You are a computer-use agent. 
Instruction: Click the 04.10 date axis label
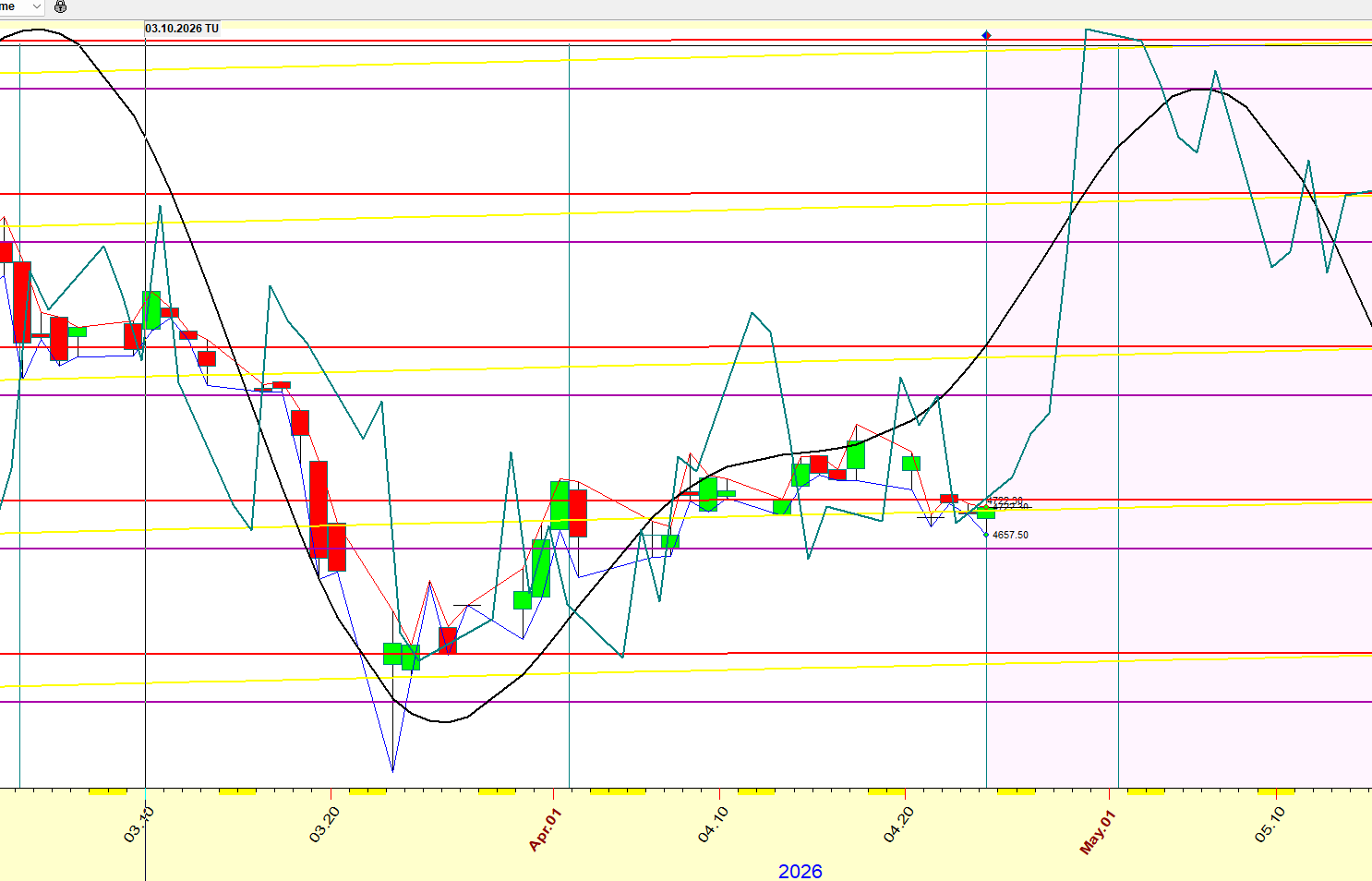click(714, 825)
